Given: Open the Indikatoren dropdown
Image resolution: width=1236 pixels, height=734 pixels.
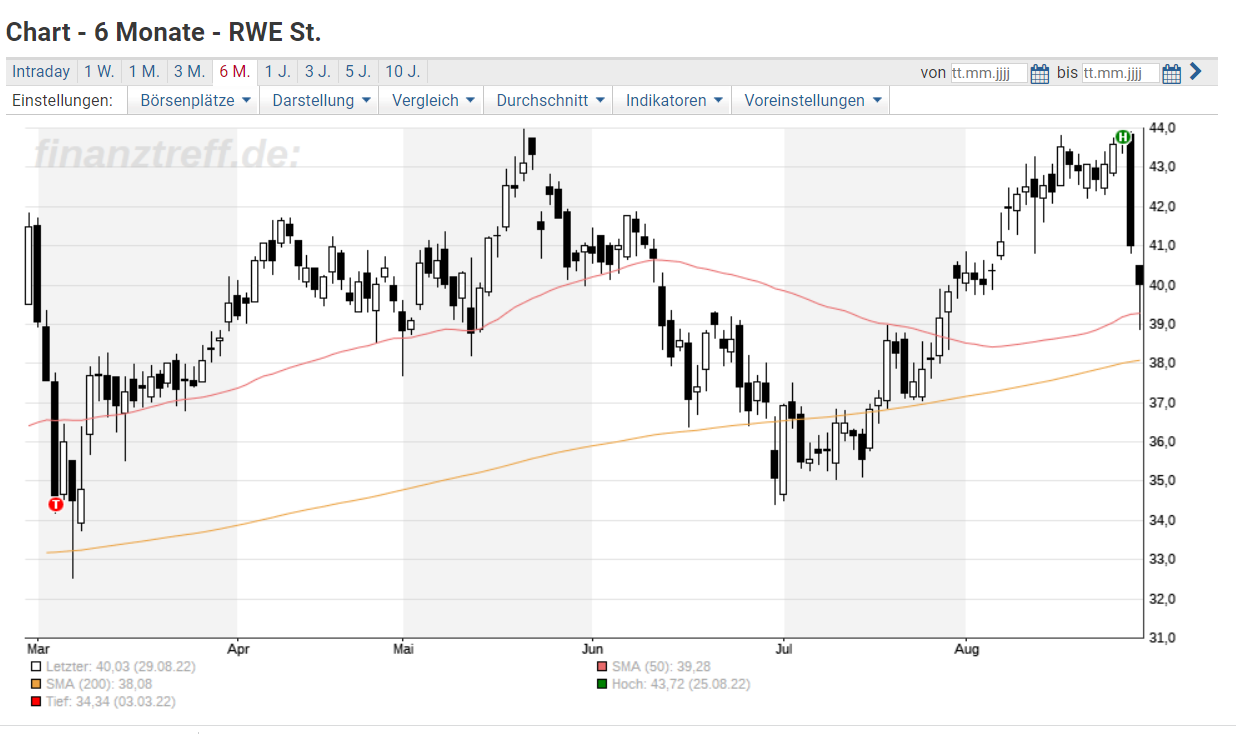Looking at the screenshot, I should pyautogui.click(x=673, y=100).
